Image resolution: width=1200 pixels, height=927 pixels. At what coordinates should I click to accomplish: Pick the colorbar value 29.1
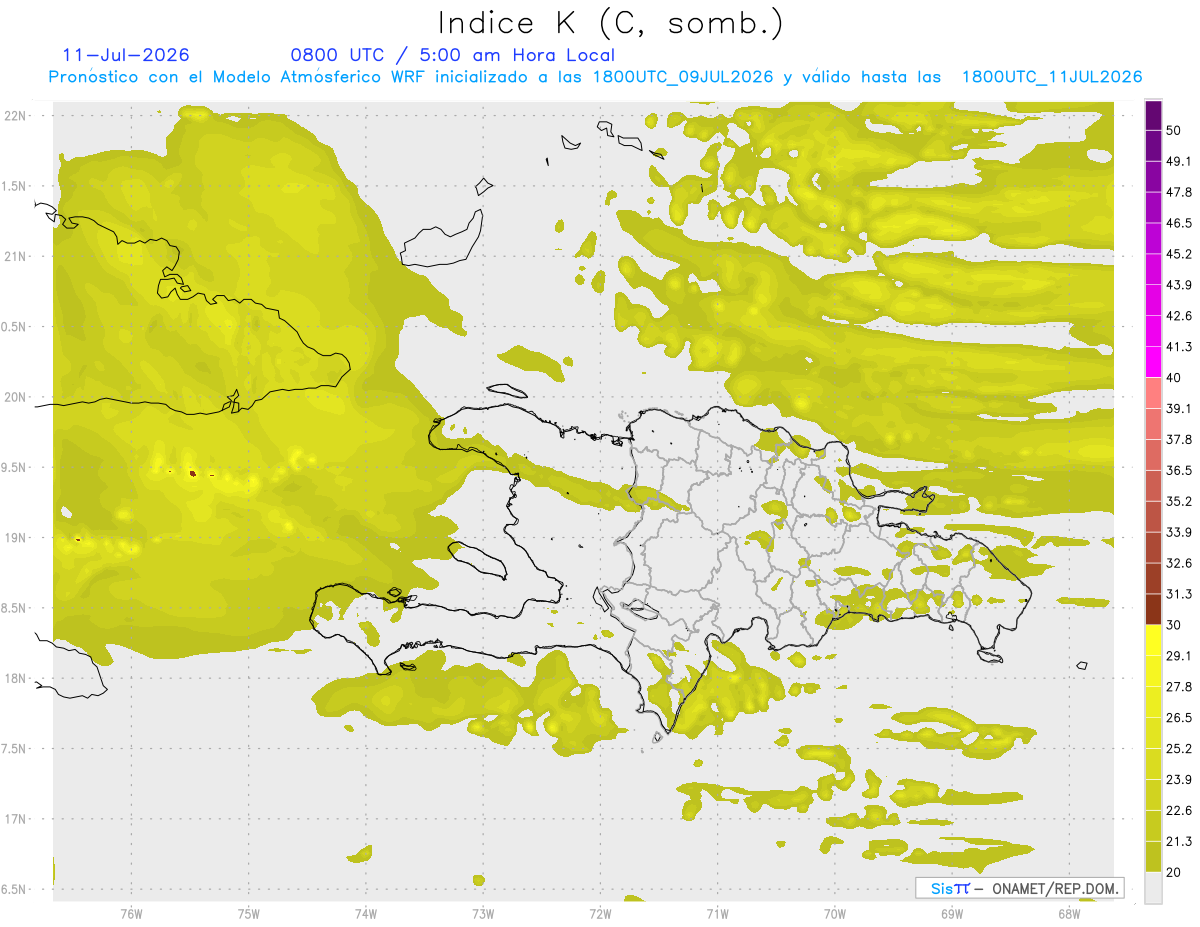point(1179,656)
